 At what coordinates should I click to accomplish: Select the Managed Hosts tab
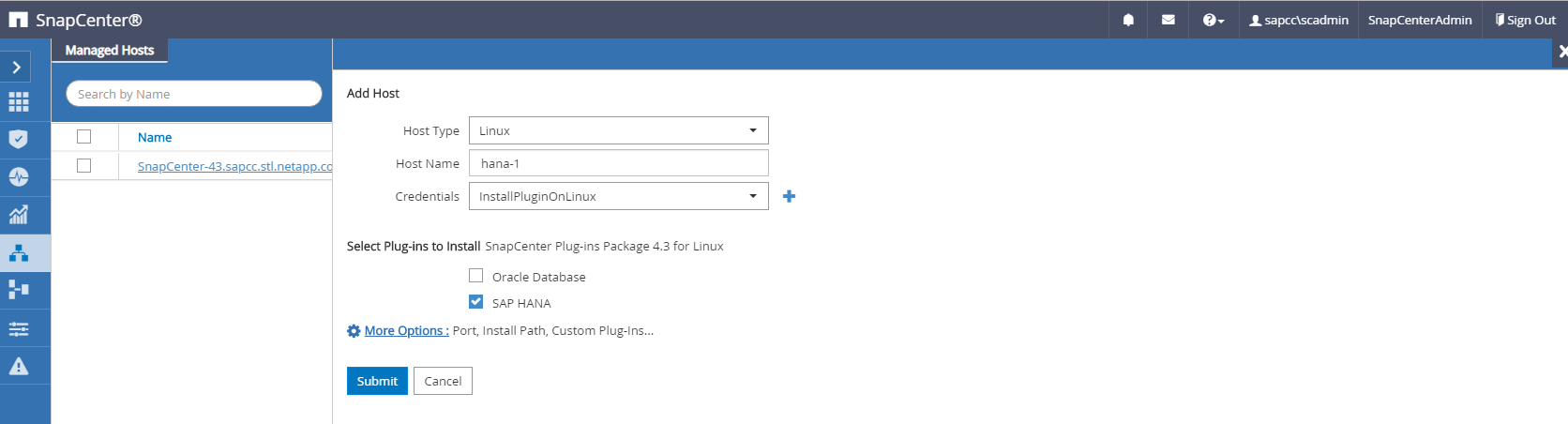click(110, 51)
